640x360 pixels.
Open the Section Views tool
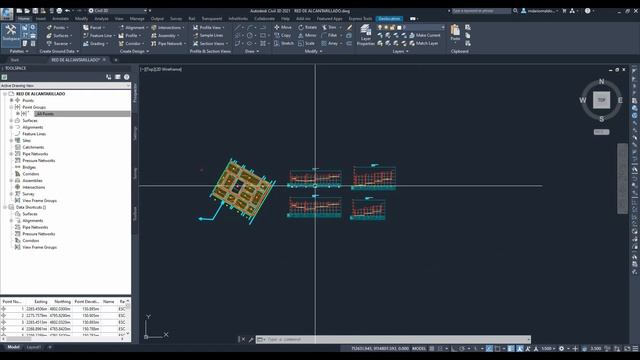point(210,44)
